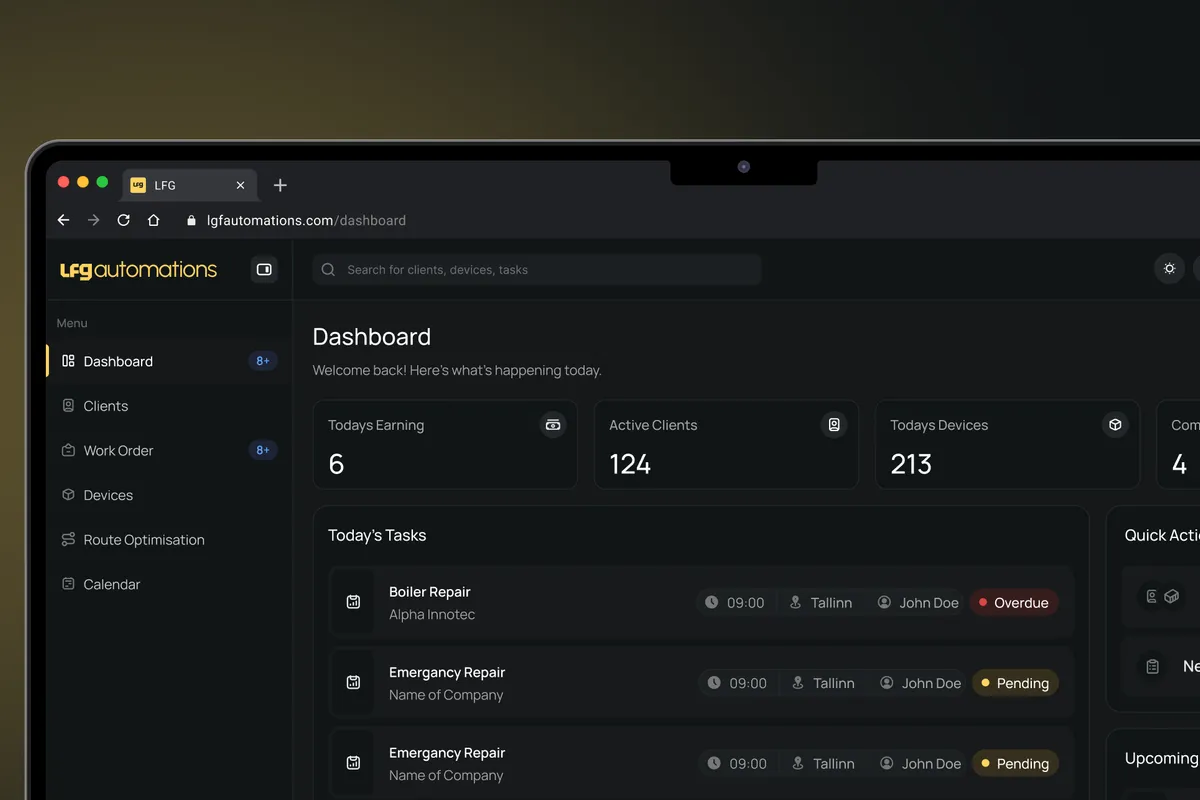Open the LFG automations logo link
Screen dimensions: 1200x800
point(137,269)
